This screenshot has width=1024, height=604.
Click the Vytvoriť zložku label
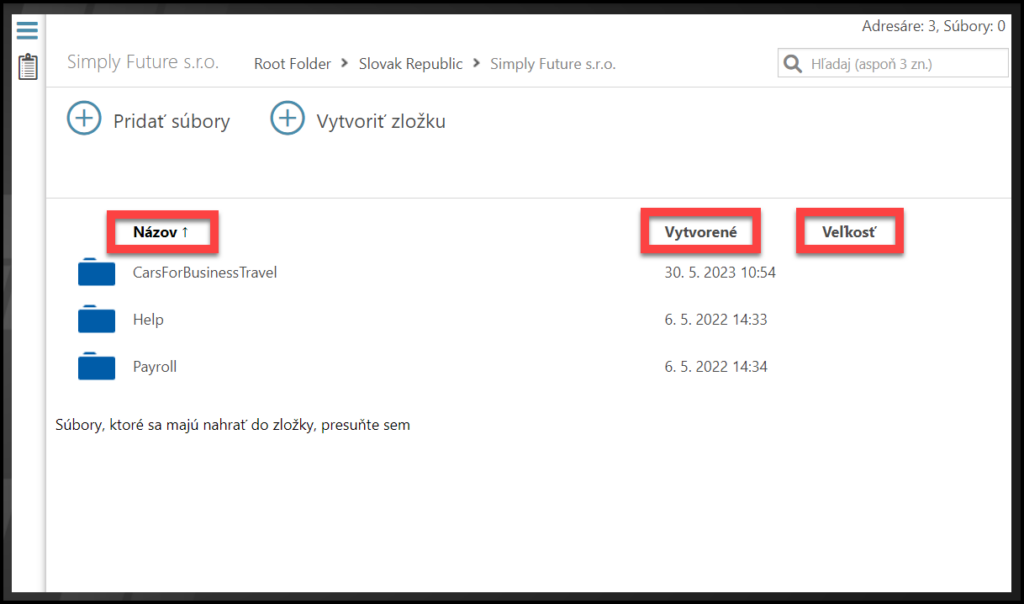click(x=381, y=121)
